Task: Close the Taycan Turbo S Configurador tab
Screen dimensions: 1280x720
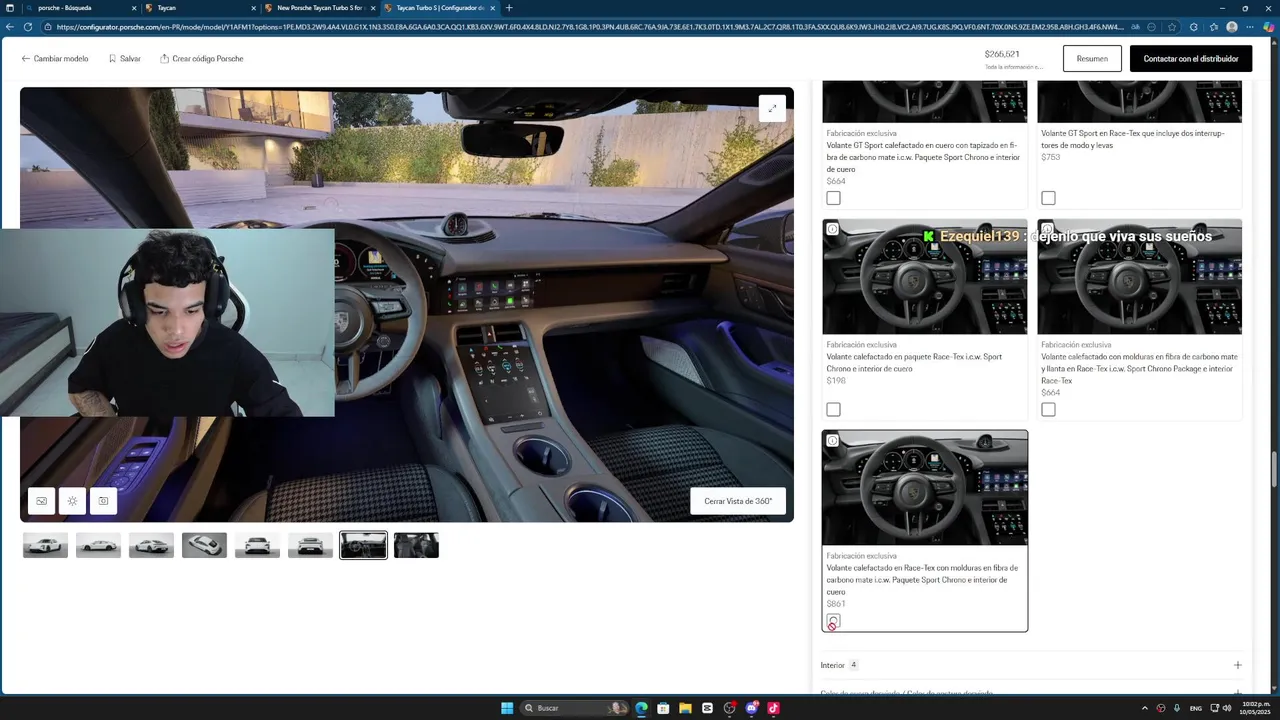Action: pyautogui.click(x=493, y=8)
